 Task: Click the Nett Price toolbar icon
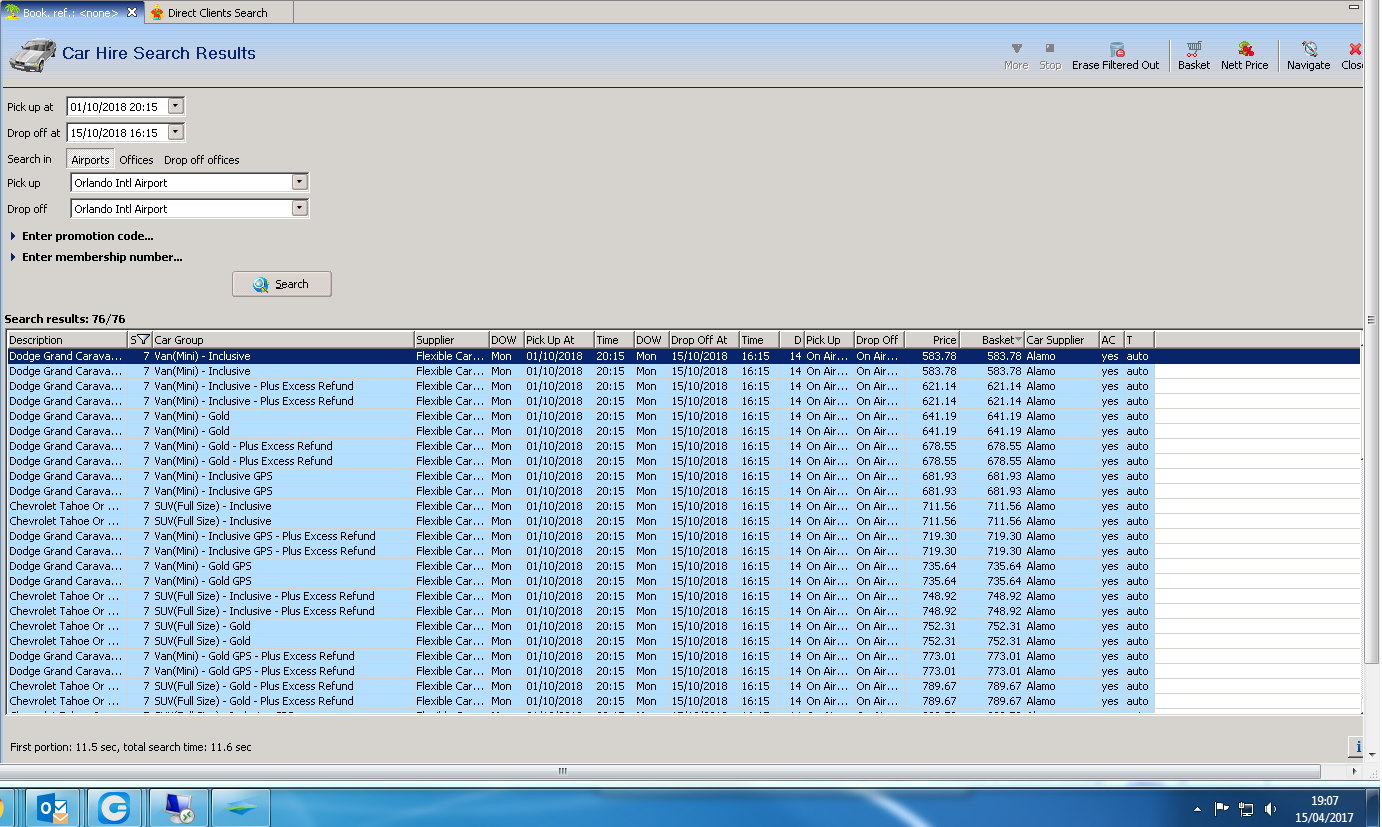[x=1245, y=49]
